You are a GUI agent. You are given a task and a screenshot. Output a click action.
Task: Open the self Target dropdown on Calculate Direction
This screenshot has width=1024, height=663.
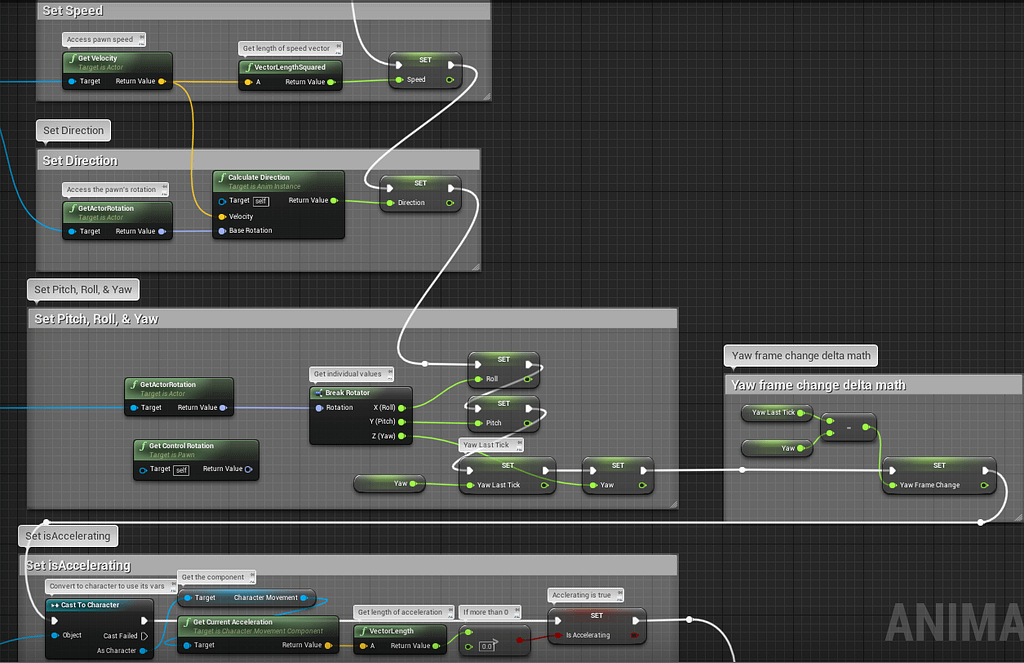pos(261,202)
